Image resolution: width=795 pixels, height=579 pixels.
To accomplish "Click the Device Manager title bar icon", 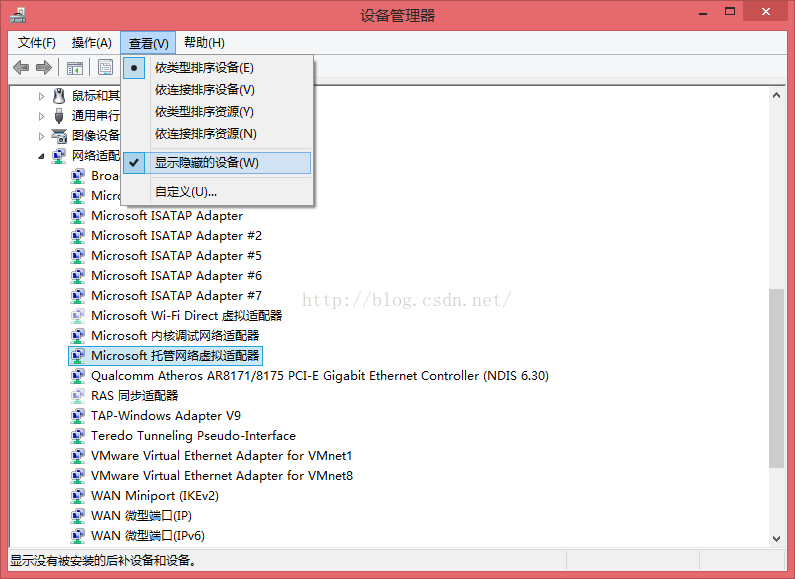I will pos(18,15).
